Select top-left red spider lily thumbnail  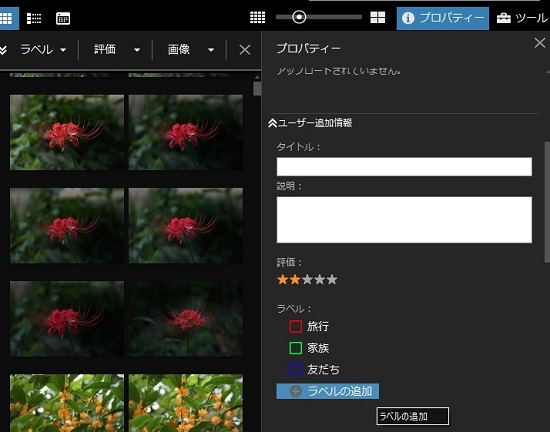pos(67,133)
